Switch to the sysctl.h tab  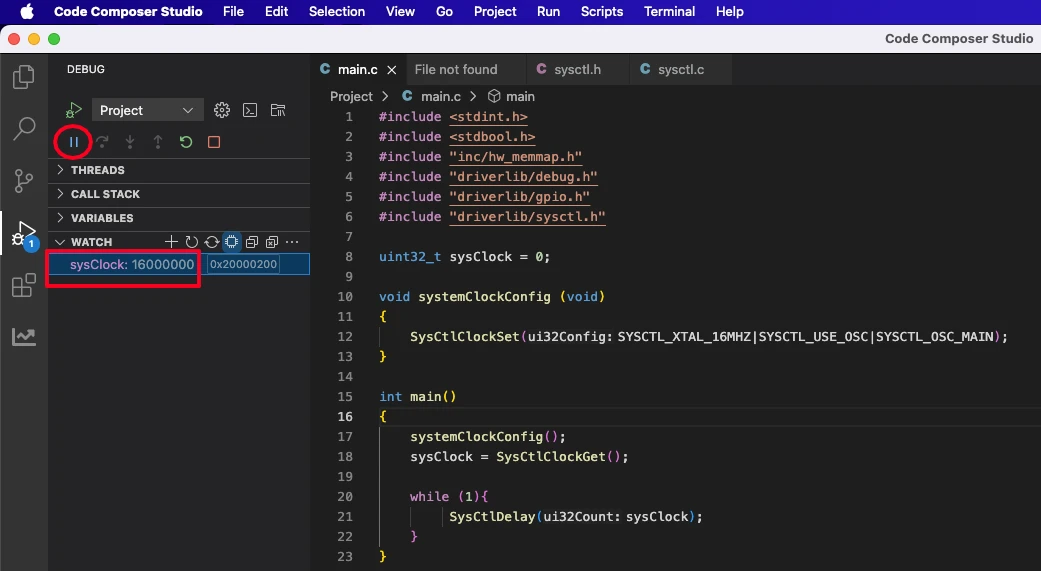click(576, 69)
